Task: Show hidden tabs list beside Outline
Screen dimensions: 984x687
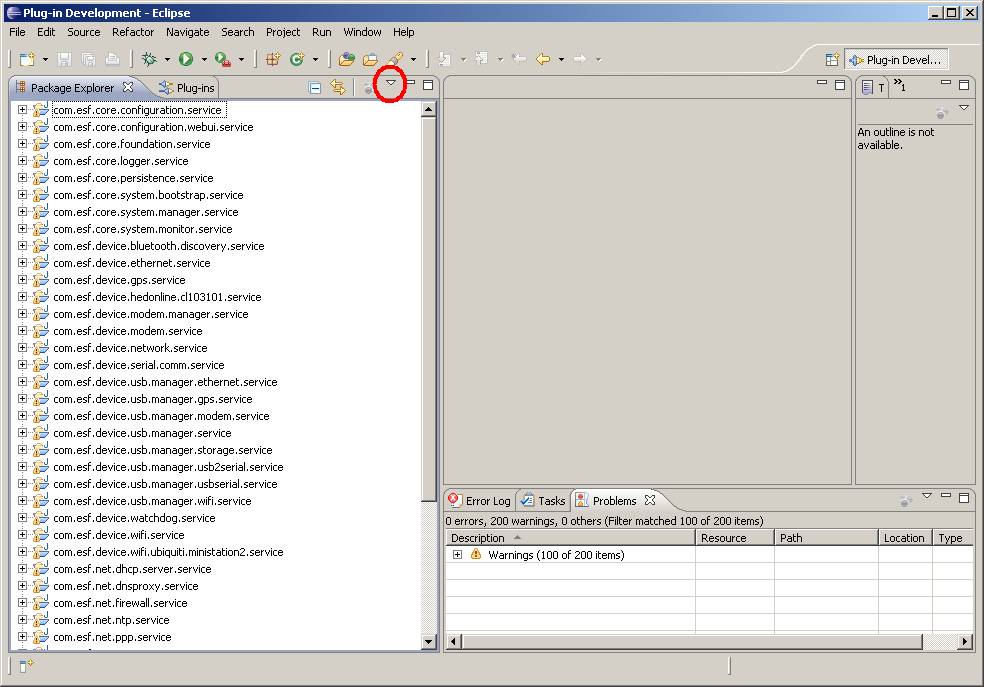Action: 900,85
